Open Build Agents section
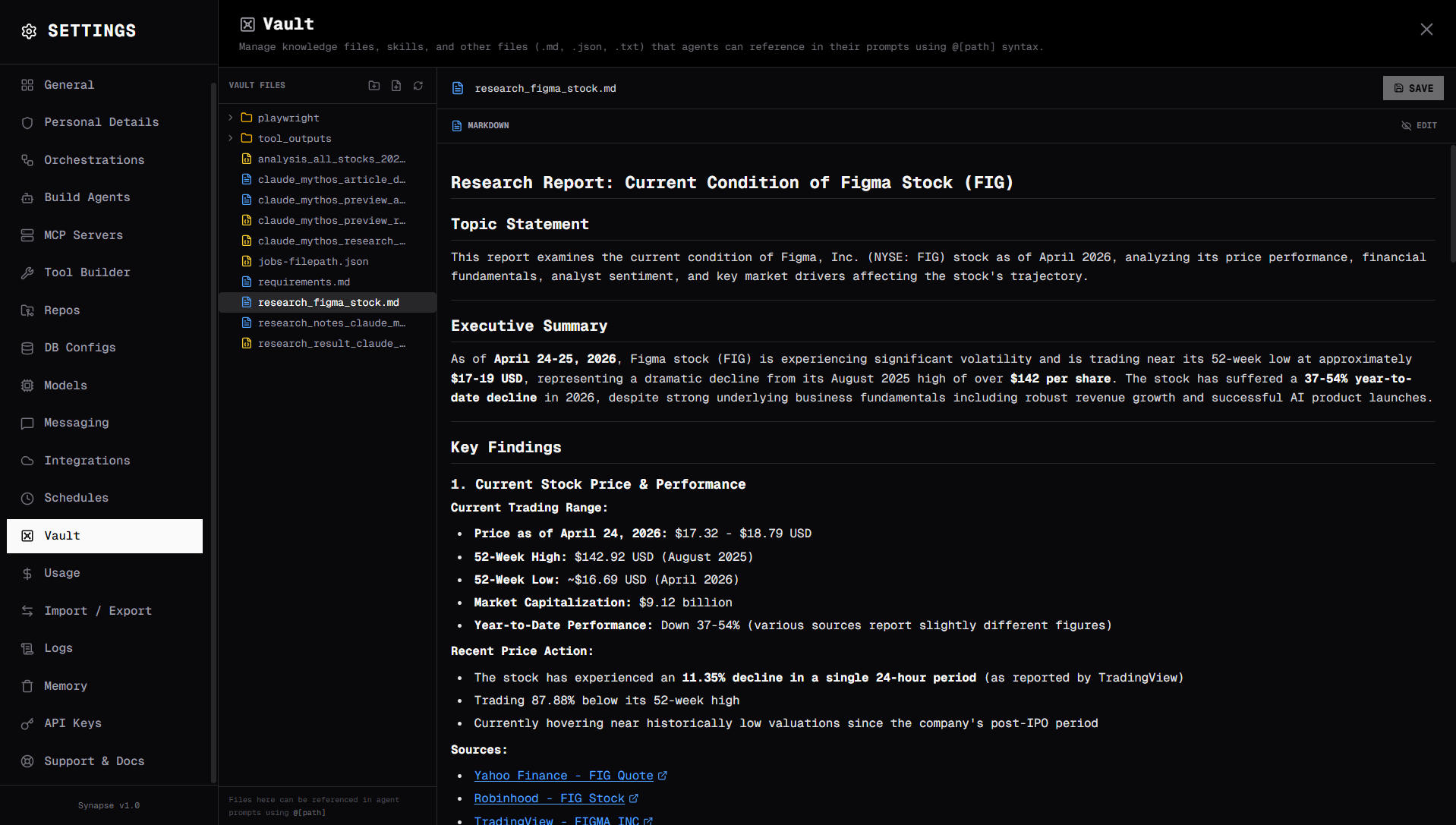Screen dimensions: 1456x825 105,197
